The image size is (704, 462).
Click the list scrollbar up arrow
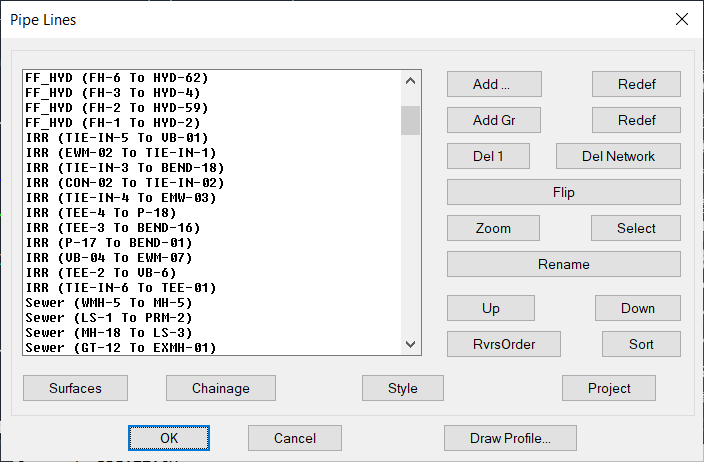click(410, 80)
